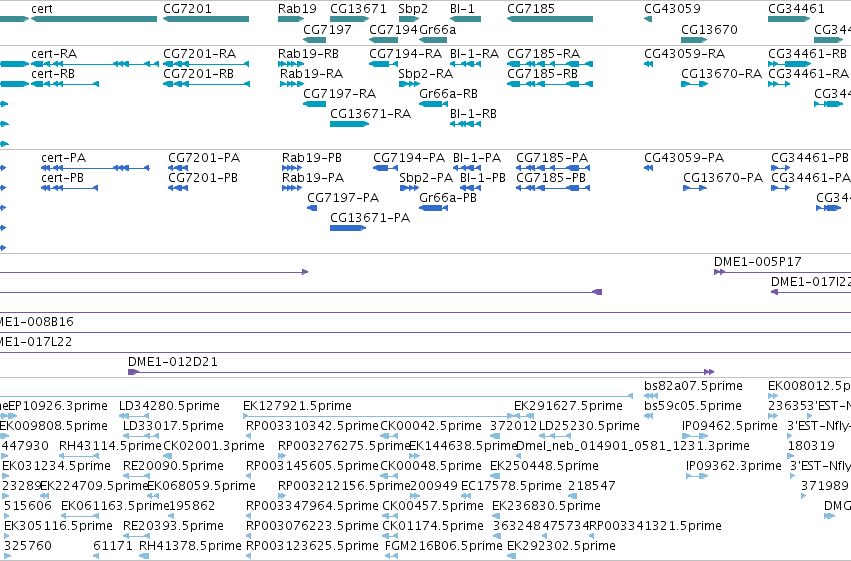851x561 pixels.
Task: Select the cert gene feature bar
Action: 94,19
